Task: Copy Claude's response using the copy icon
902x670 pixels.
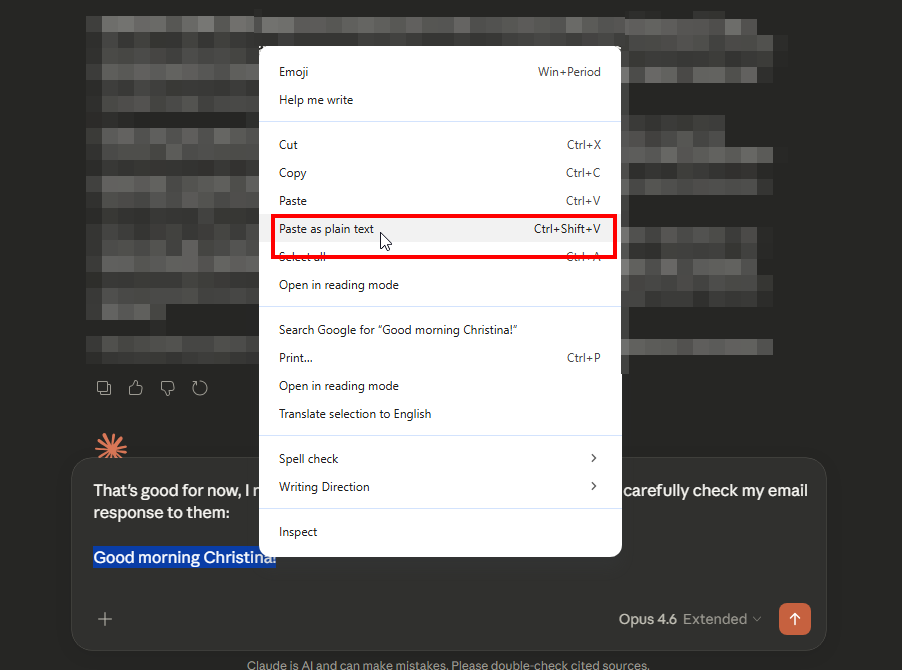Action: (104, 388)
